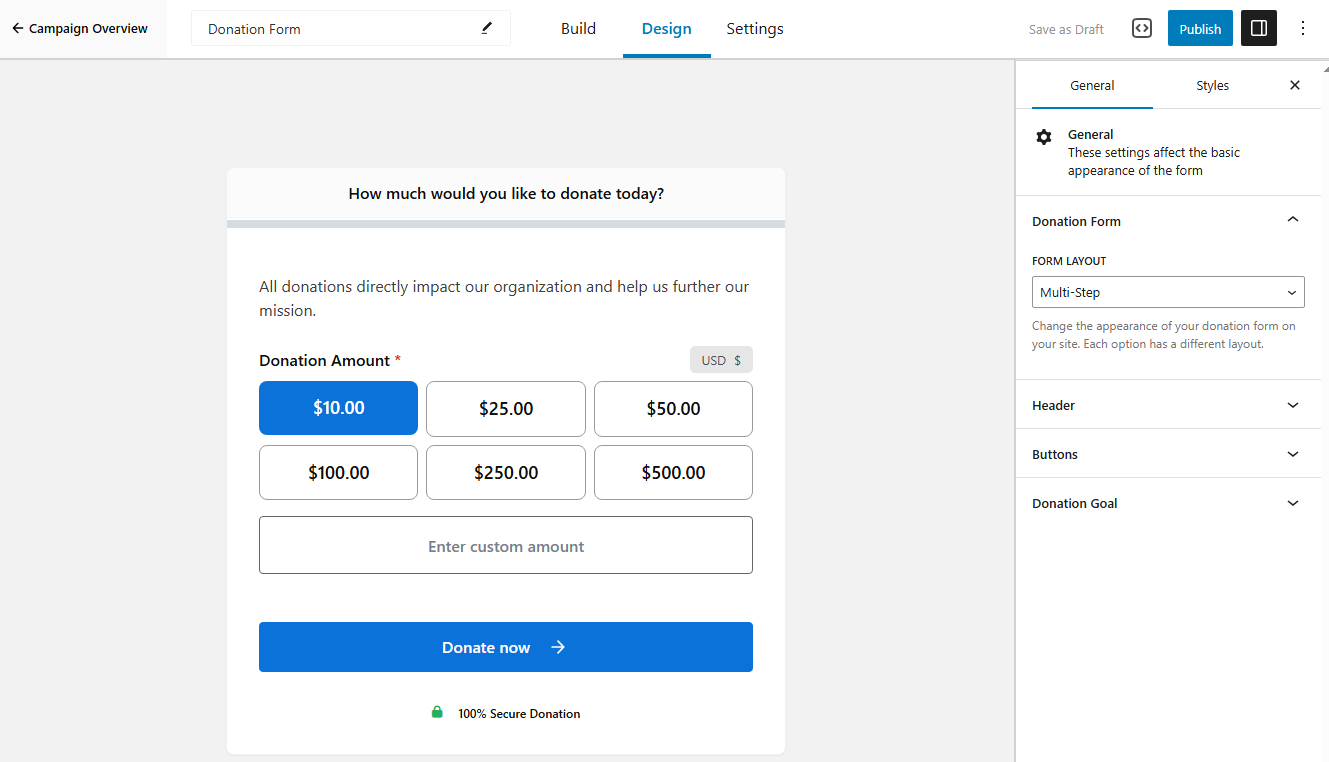Switch to the Build tab
1329x762 pixels.
click(578, 28)
